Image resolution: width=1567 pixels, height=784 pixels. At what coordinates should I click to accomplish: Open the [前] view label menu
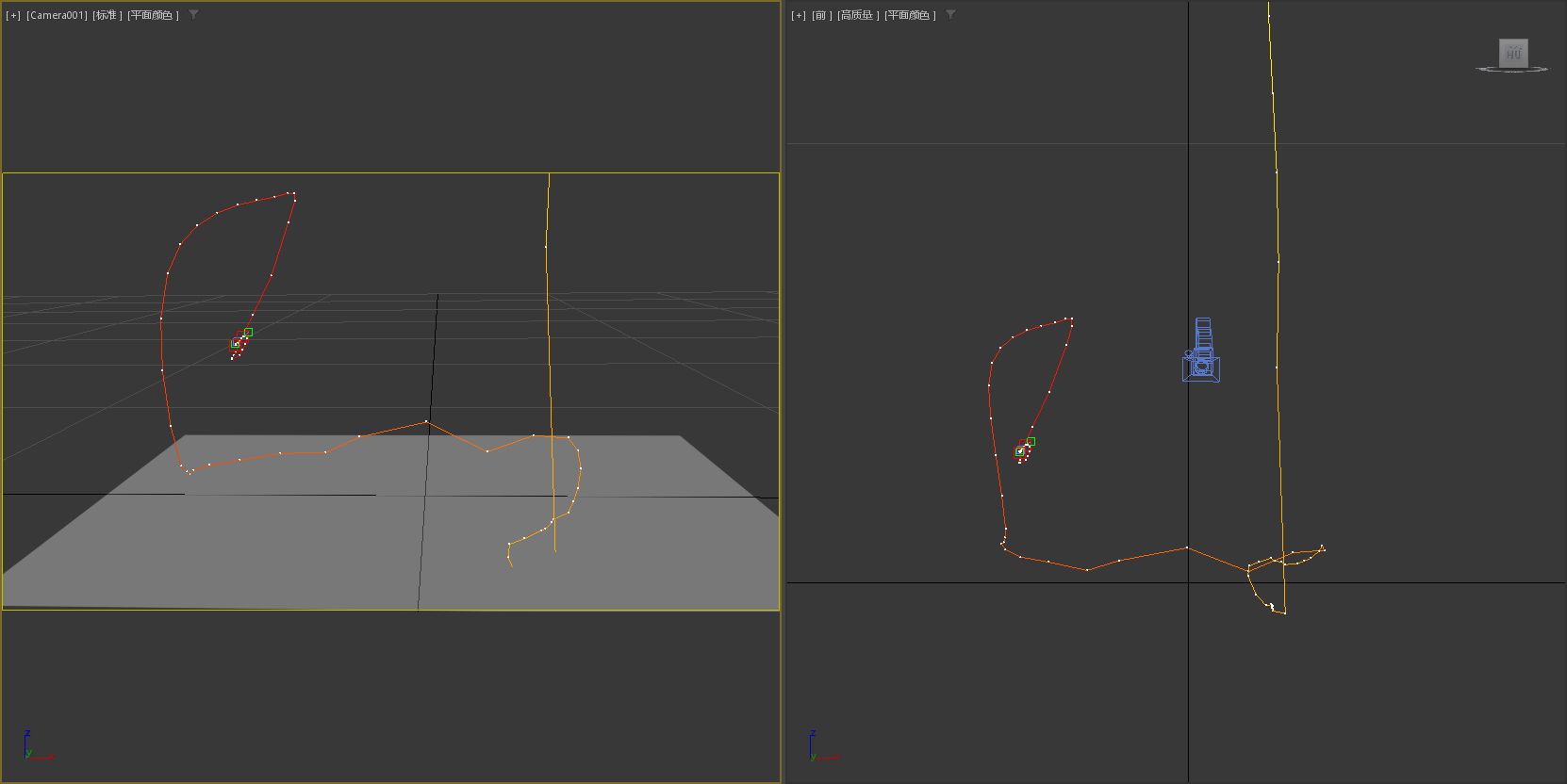point(822,15)
